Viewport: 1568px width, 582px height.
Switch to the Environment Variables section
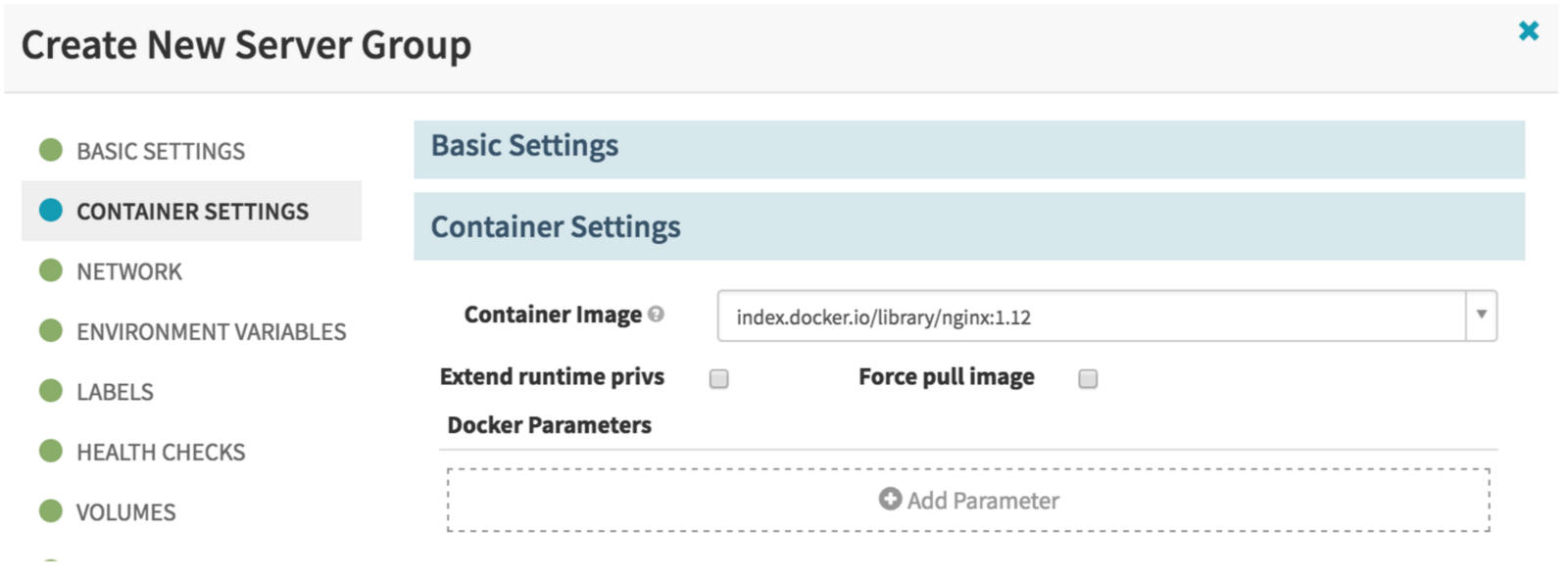[x=211, y=332]
